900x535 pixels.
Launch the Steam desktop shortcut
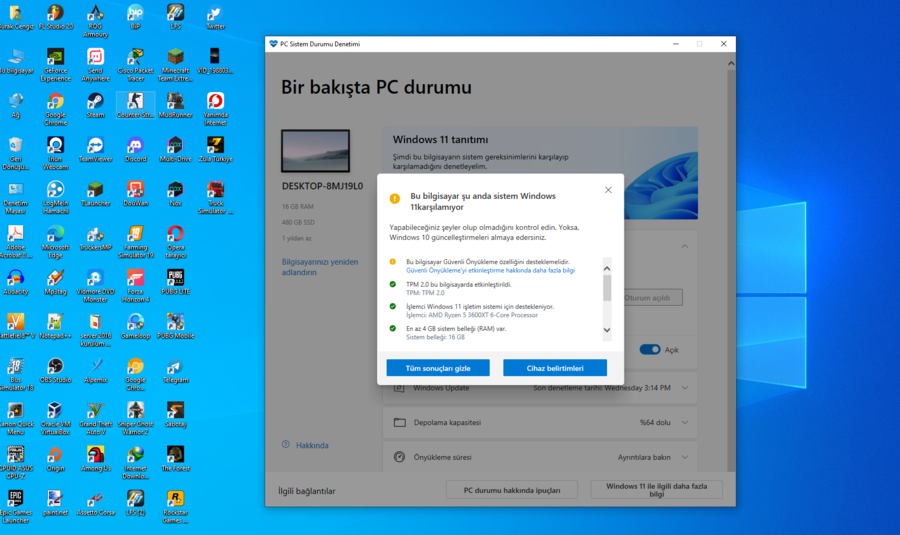point(95,105)
